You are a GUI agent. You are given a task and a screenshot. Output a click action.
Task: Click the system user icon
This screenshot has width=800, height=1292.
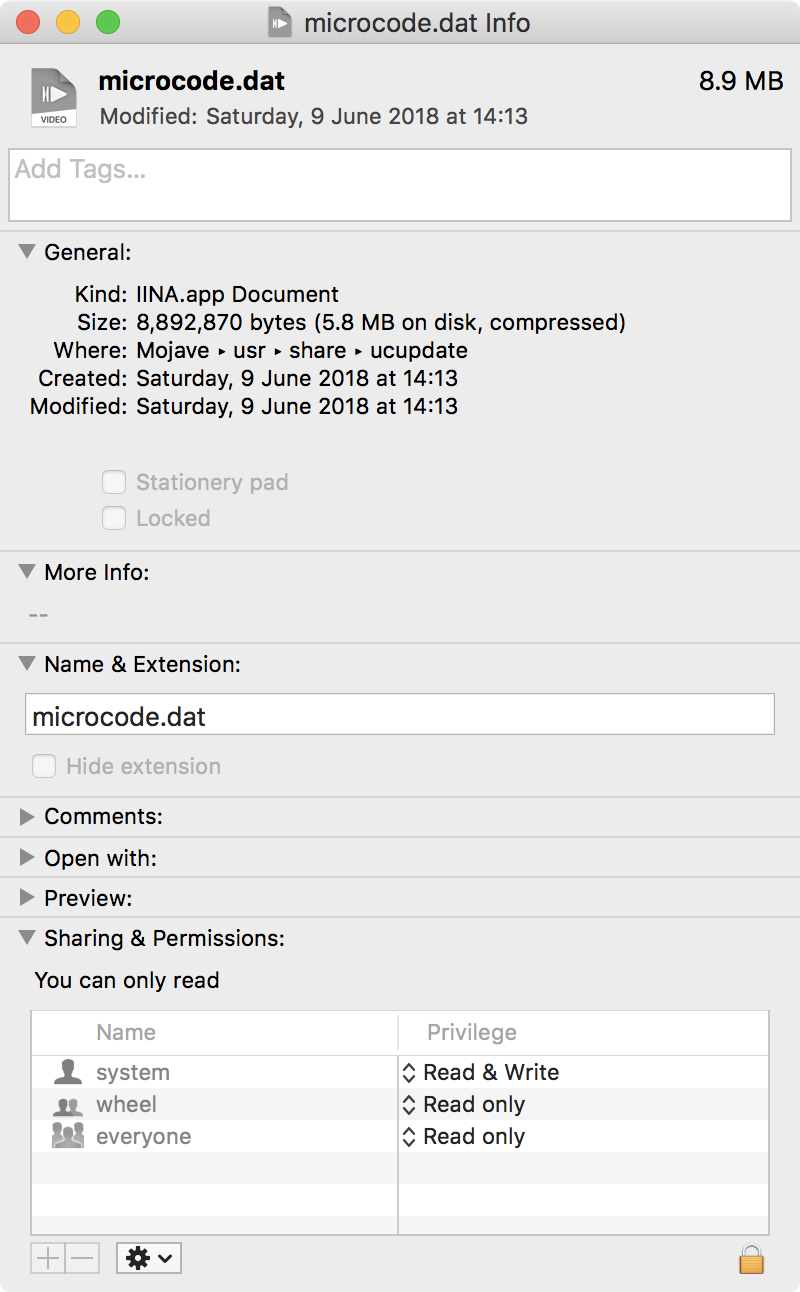(x=68, y=1073)
